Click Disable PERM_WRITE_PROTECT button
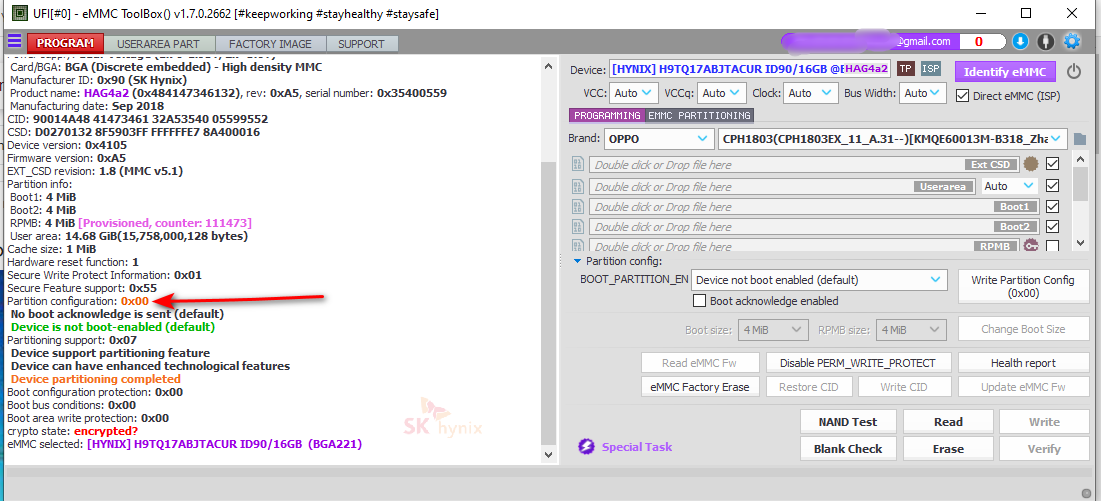Screen dimensions: 1101x501 coord(859,363)
